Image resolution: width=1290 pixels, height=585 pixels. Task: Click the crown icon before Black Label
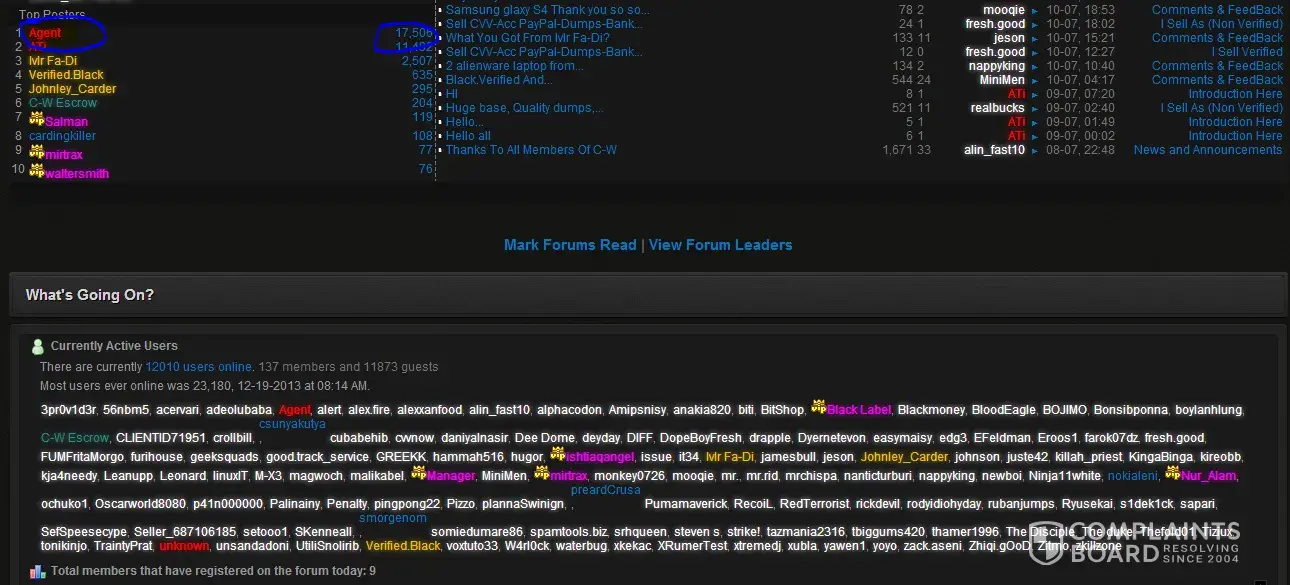(x=818, y=407)
